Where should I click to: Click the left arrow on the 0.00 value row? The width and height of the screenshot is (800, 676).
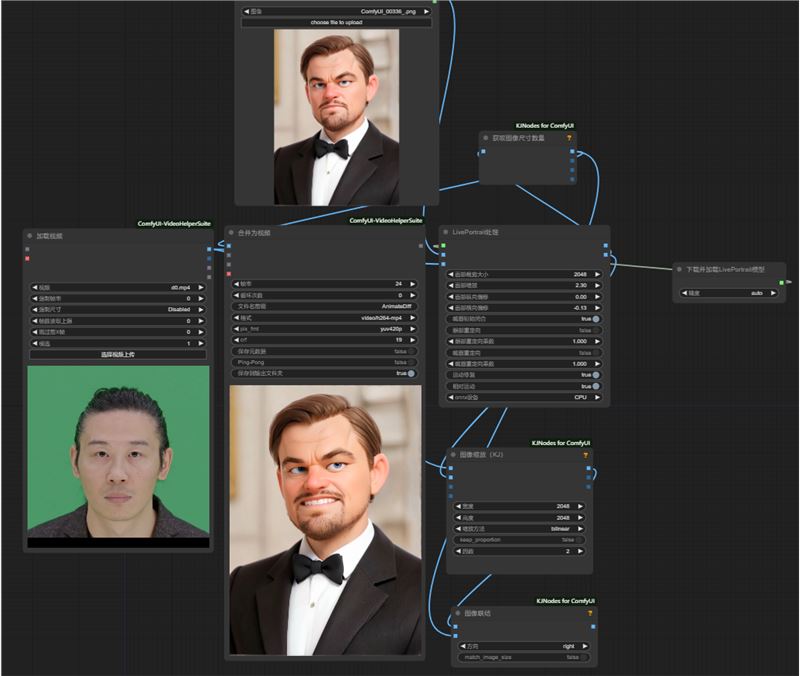(451, 296)
